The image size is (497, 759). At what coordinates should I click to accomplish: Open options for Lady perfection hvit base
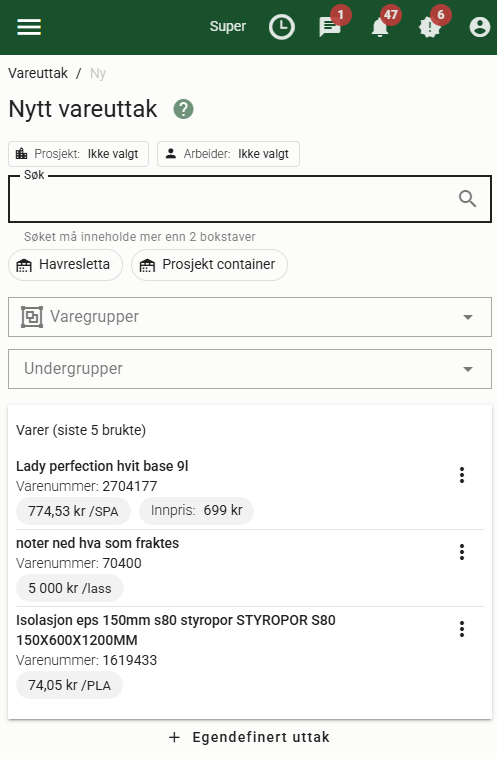(462, 475)
